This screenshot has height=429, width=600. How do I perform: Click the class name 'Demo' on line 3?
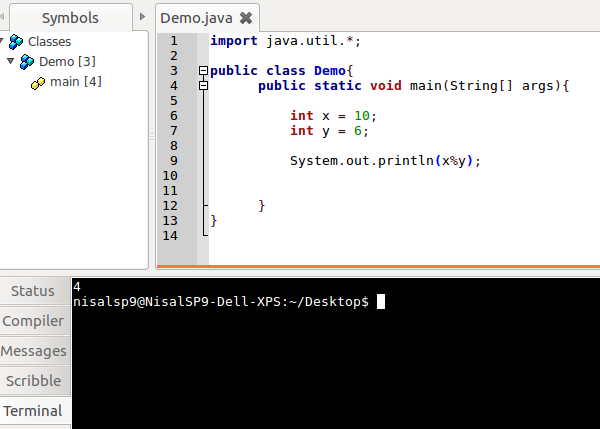tap(329, 71)
